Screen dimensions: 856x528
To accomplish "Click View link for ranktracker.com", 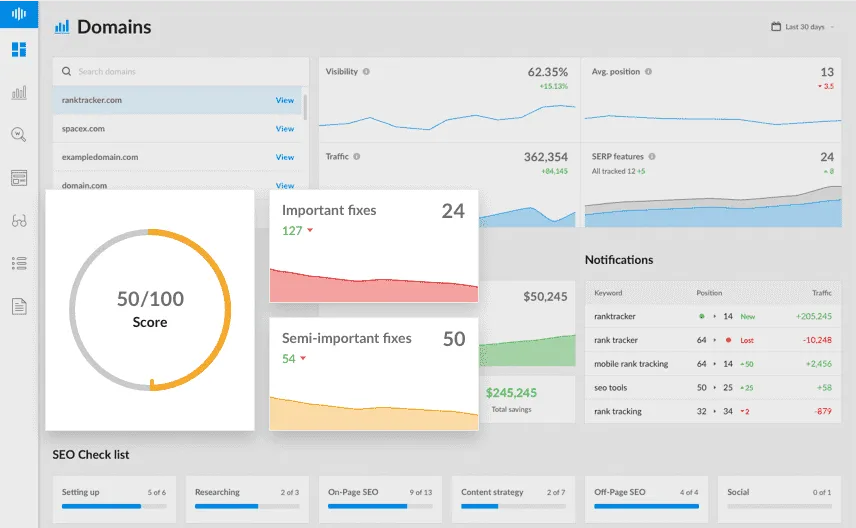I will [285, 100].
